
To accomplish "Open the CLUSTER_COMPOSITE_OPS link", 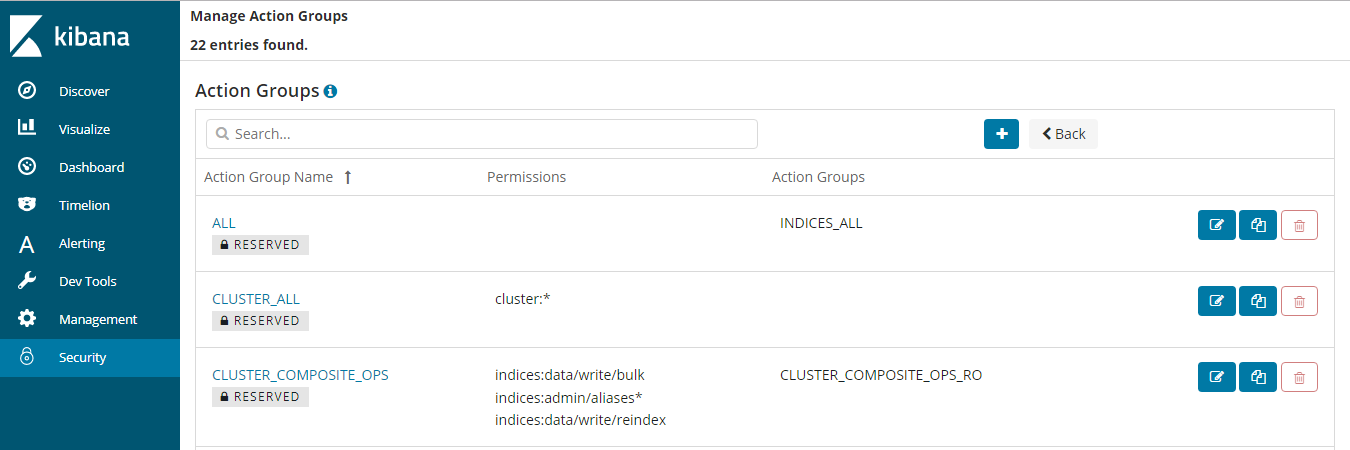I will click(300, 375).
